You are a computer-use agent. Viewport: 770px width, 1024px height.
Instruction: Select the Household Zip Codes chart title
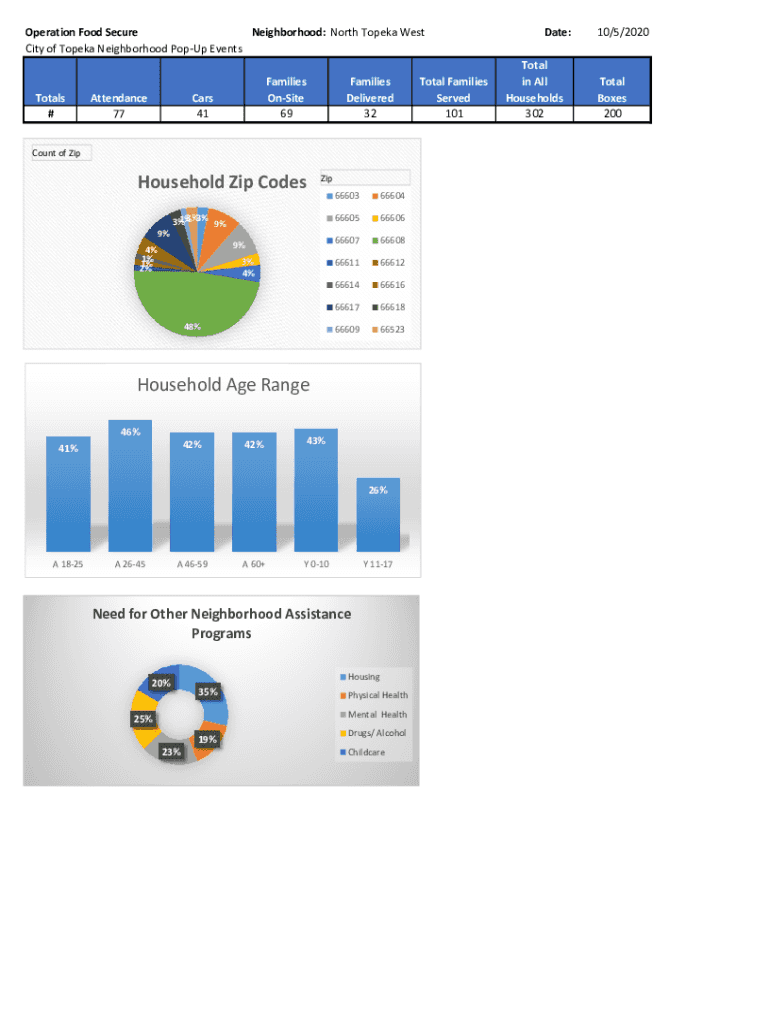(222, 182)
